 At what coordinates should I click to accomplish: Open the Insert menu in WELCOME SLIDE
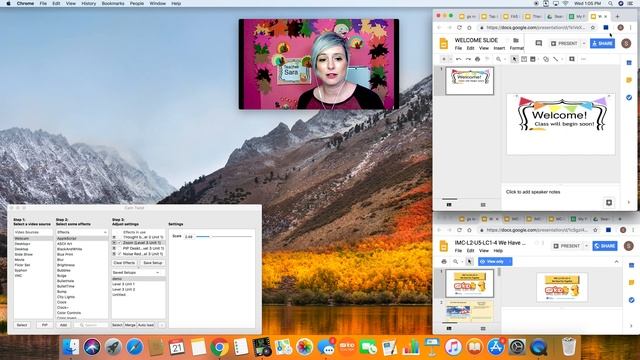click(x=499, y=48)
